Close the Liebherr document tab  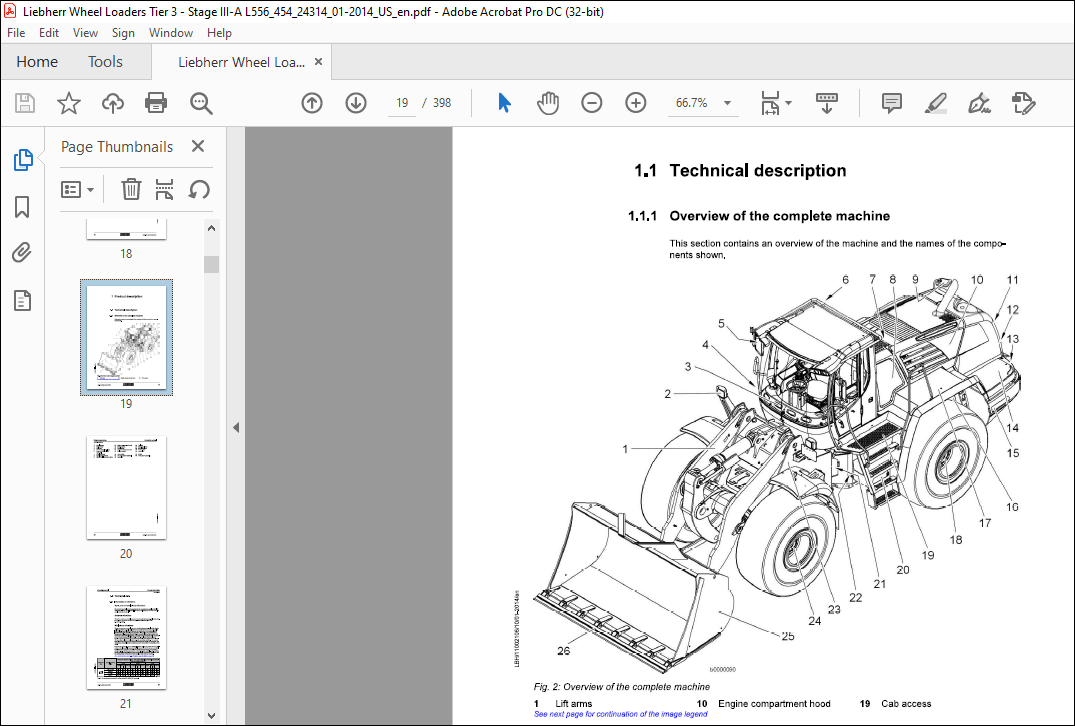318,62
